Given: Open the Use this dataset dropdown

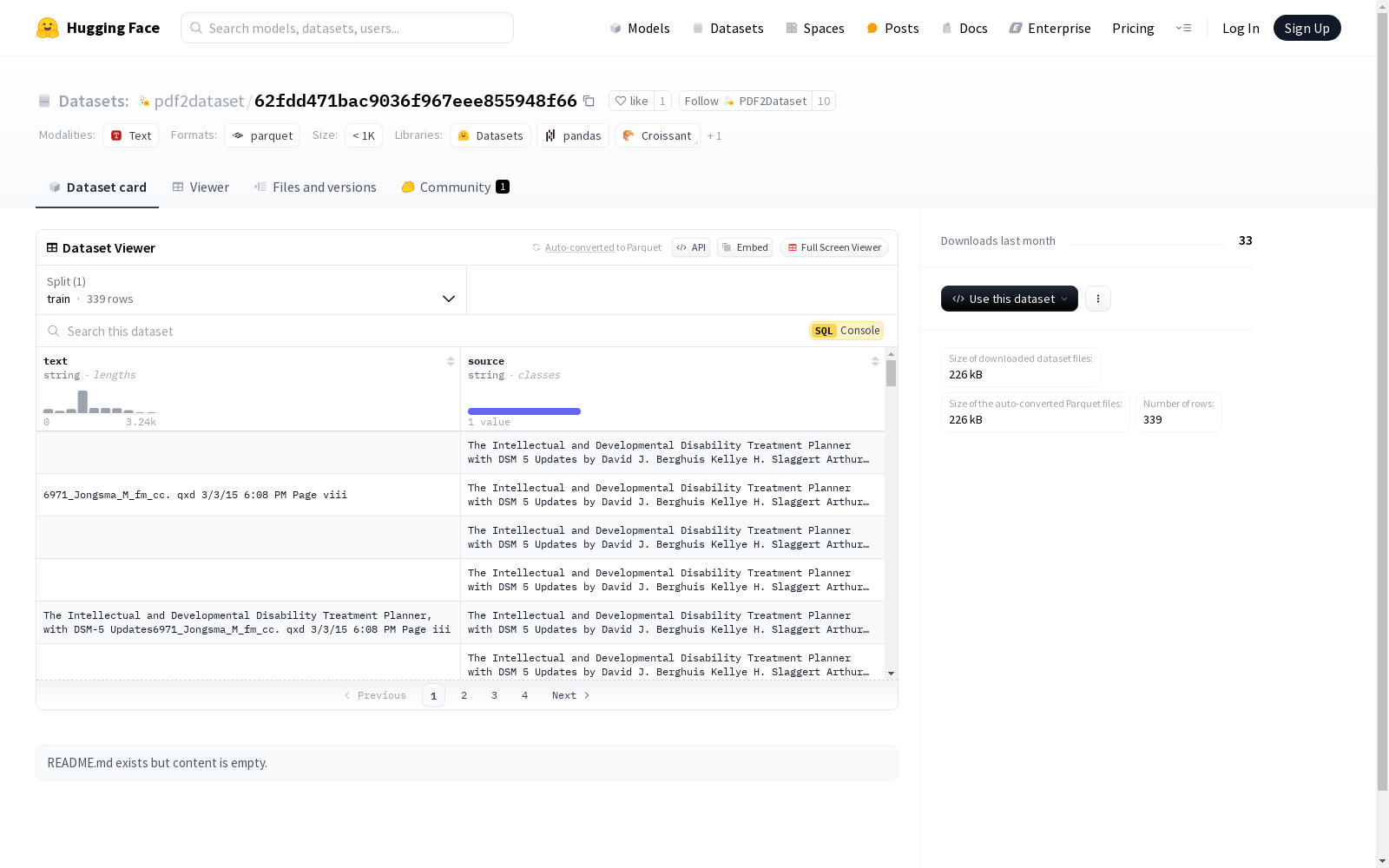Looking at the screenshot, I should 1010,299.
